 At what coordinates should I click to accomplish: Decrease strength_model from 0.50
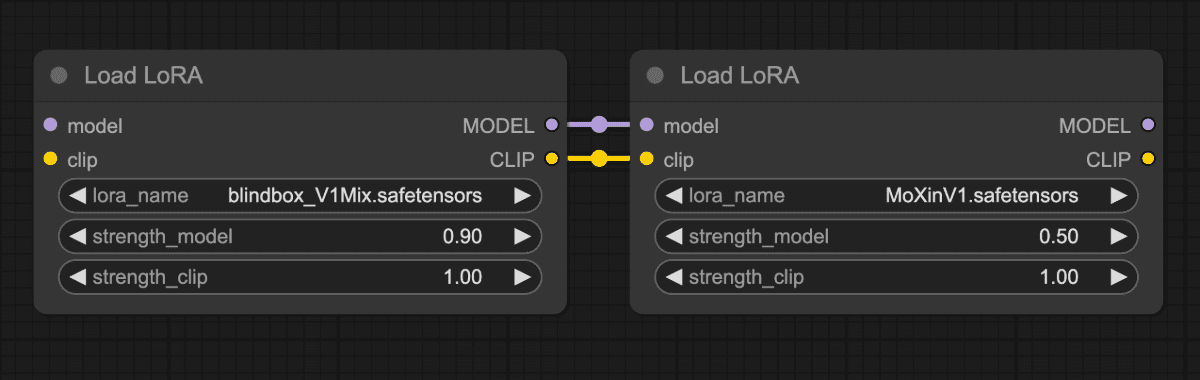(673, 237)
